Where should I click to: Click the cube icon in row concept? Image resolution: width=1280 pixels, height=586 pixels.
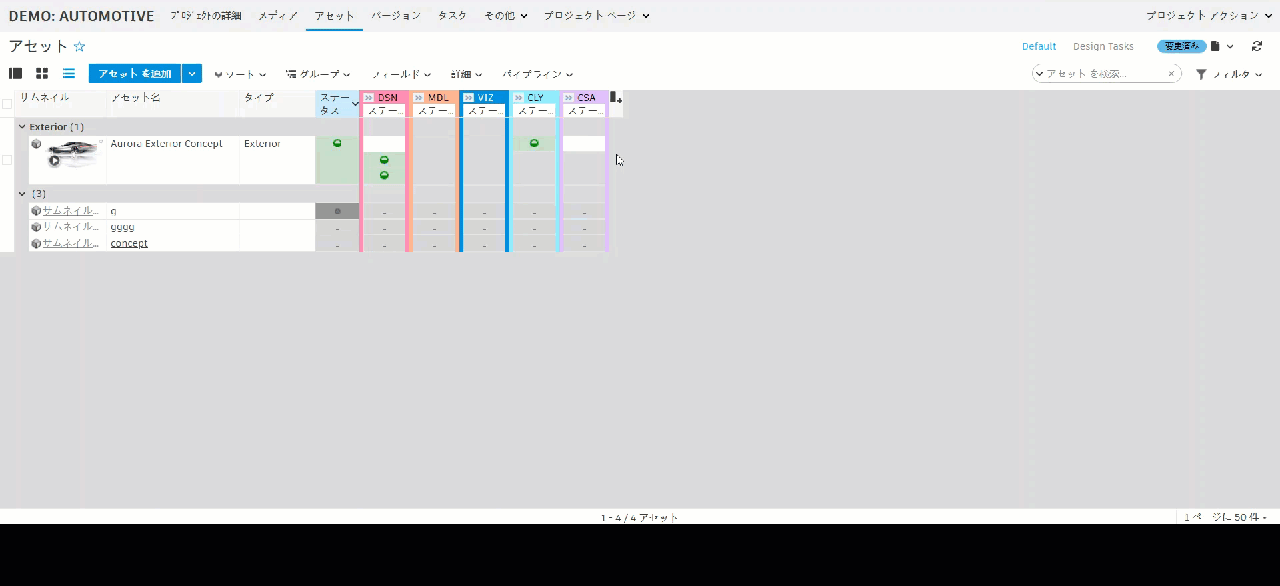pyautogui.click(x=36, y=243)
